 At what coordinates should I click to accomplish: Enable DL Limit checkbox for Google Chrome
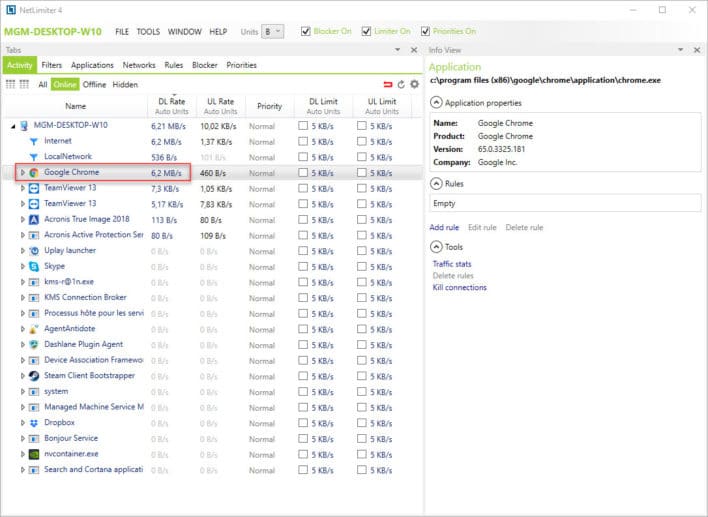pyautogui.click(x=304, y=173)
